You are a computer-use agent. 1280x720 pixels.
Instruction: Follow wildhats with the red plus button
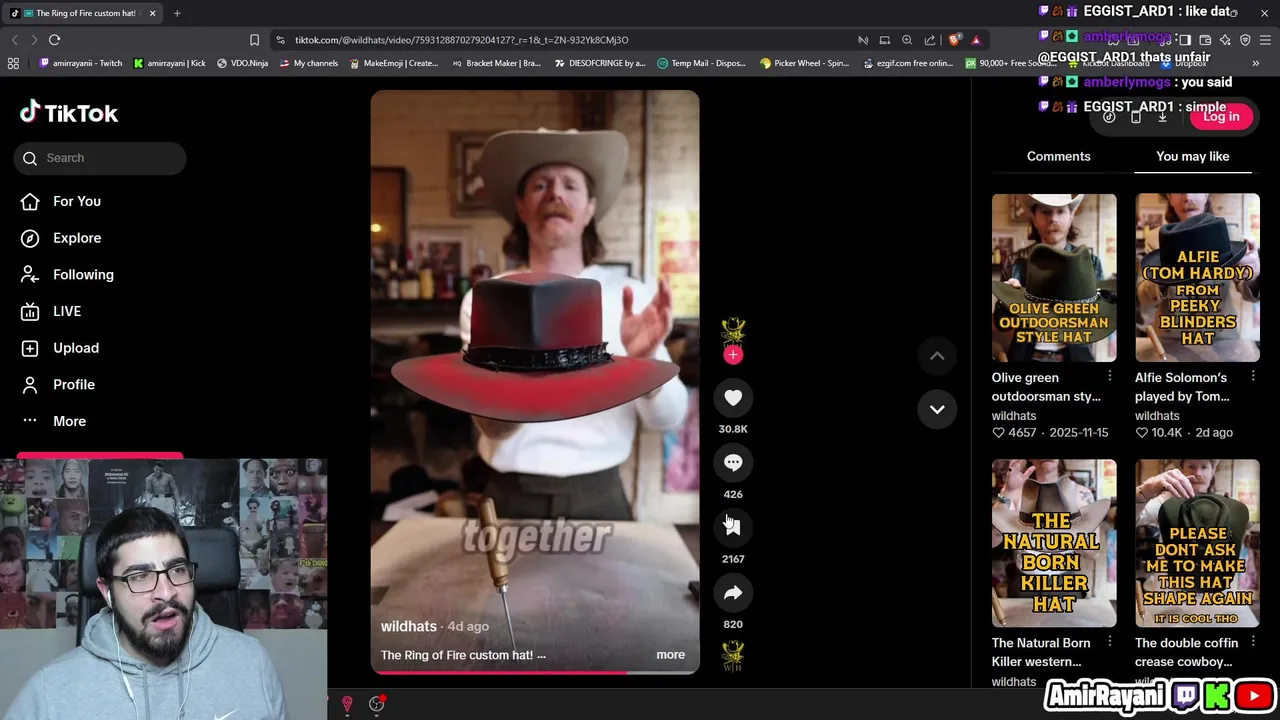tap(733, 354)
